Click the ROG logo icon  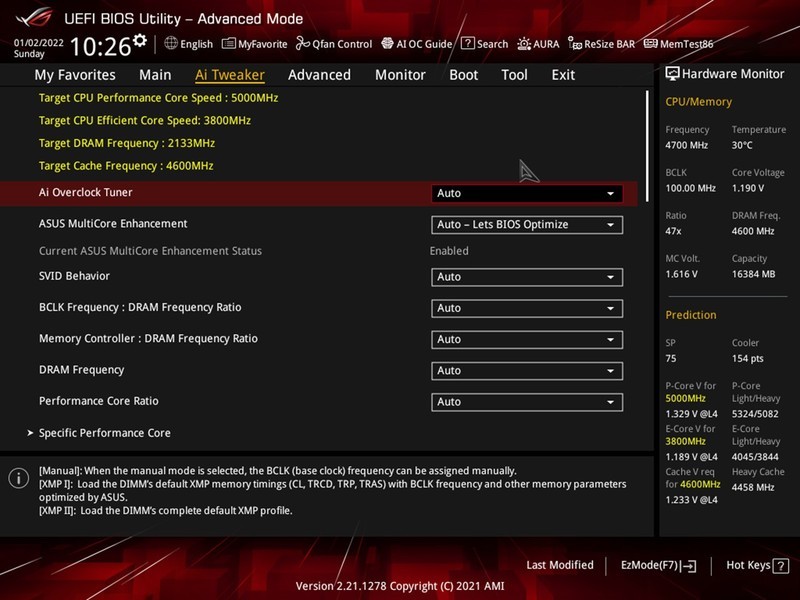pyautogui.click(x=34, y=18)
